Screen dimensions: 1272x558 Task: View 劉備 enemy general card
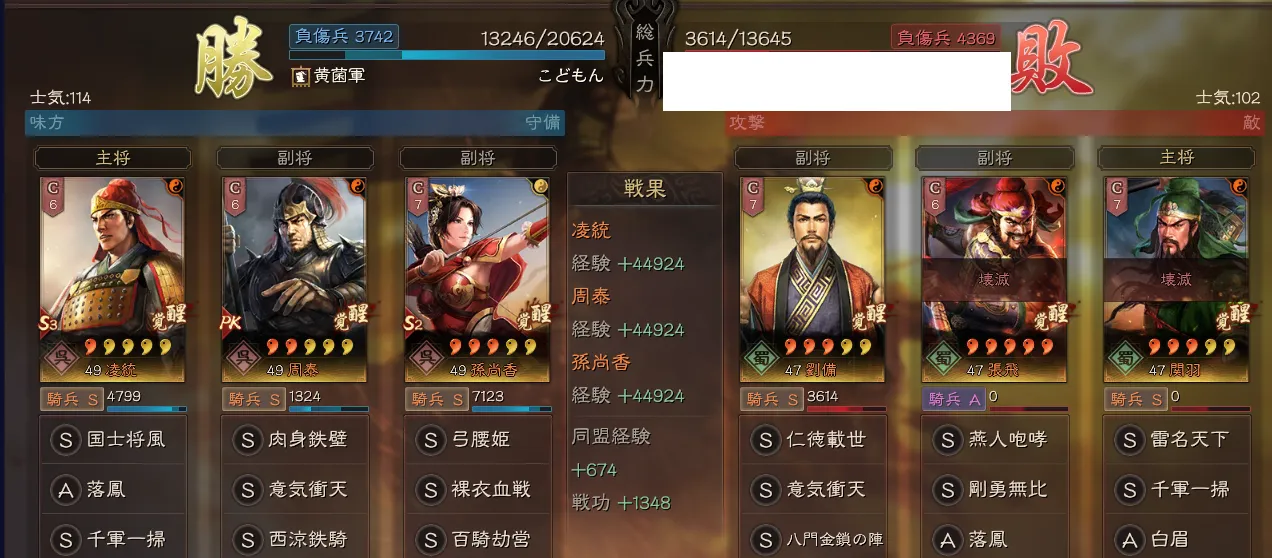pyautogui.click(x=812, y=280)
